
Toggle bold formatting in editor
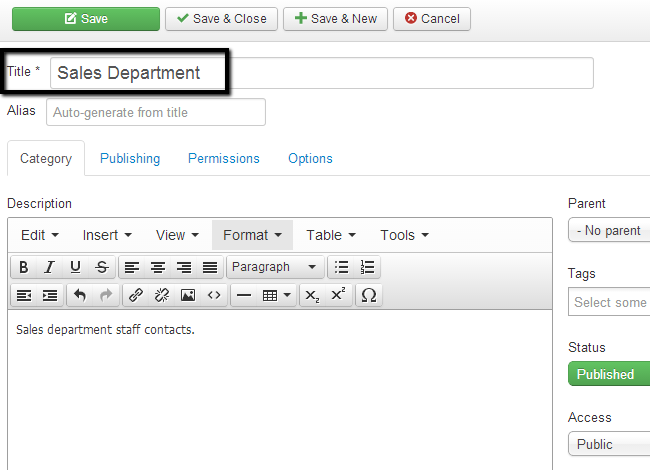[23, 267]
